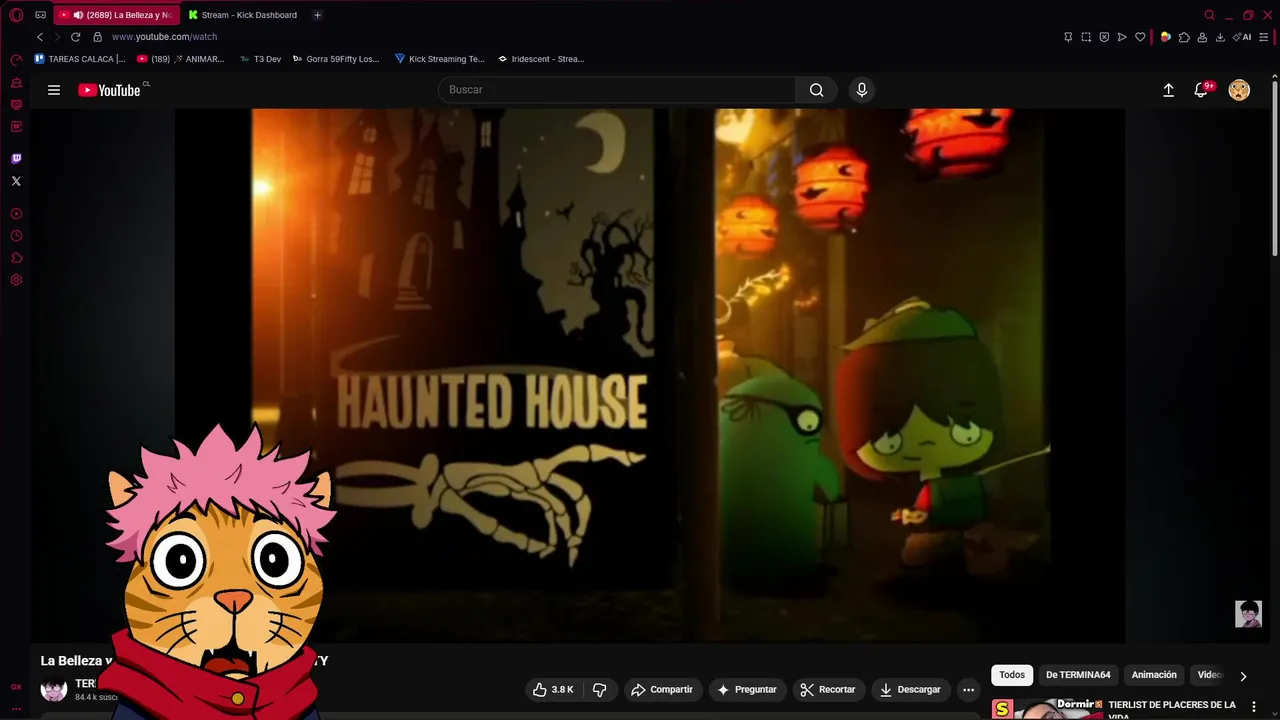The image size is (1280, 720).
Task: Click the www.youtube.com/watch address bar
Action: click(x=164, y=37)
